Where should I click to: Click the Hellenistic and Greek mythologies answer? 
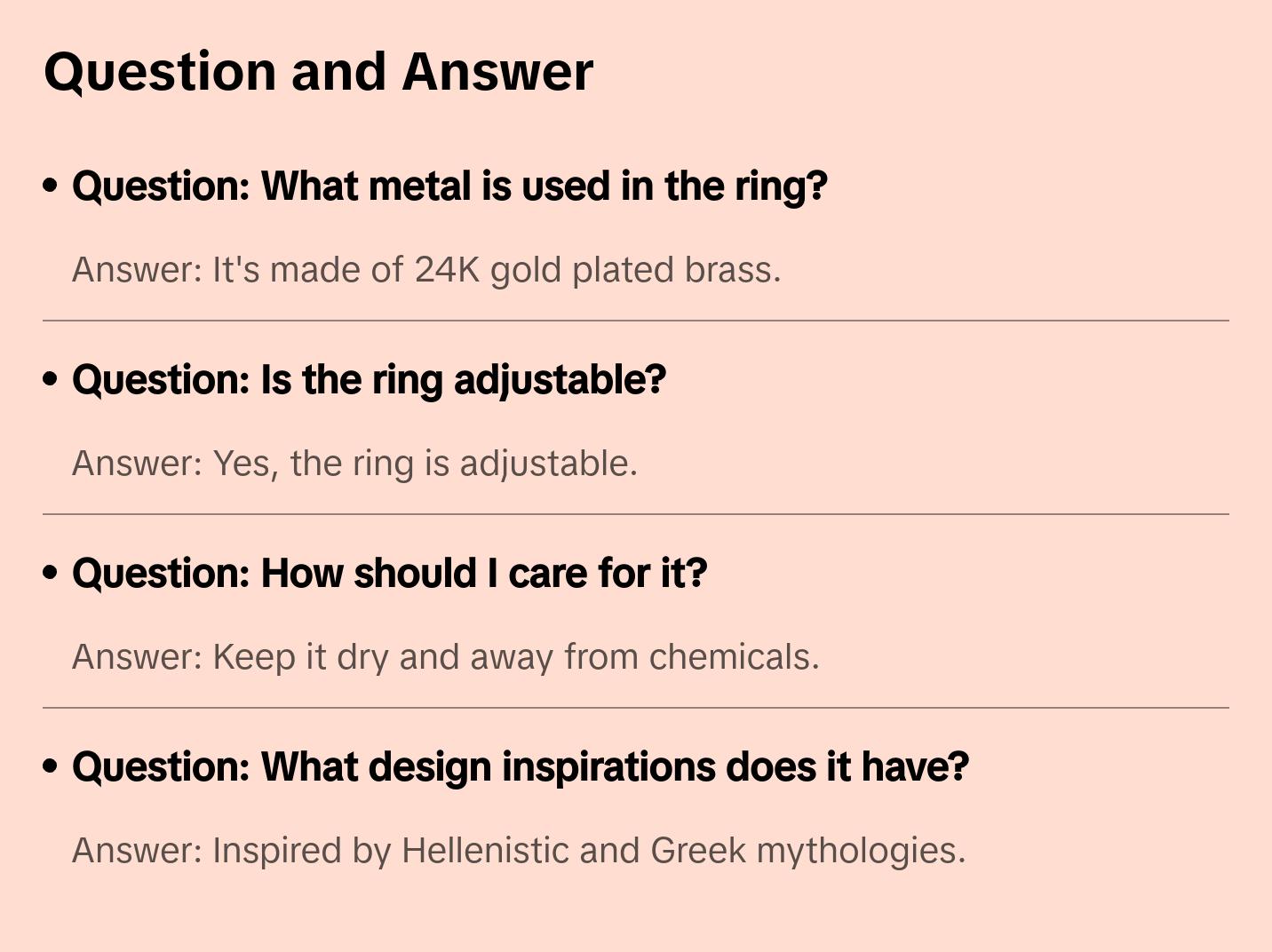point(519,851)
